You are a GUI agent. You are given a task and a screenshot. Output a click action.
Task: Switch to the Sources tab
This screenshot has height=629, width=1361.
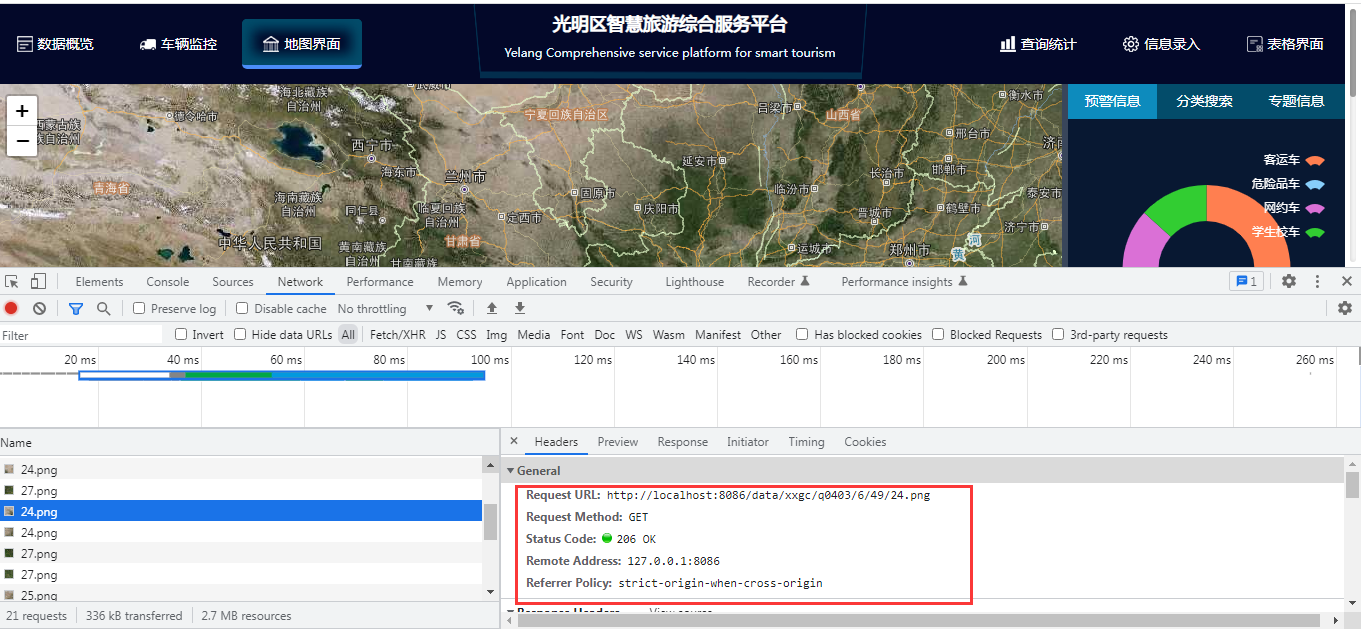[x=233, y=282]
